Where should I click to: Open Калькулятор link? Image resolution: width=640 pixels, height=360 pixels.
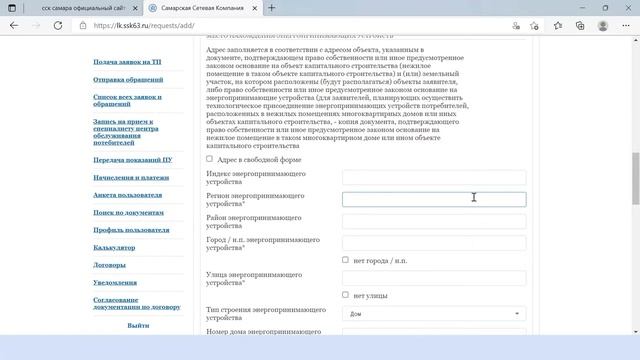114,248
